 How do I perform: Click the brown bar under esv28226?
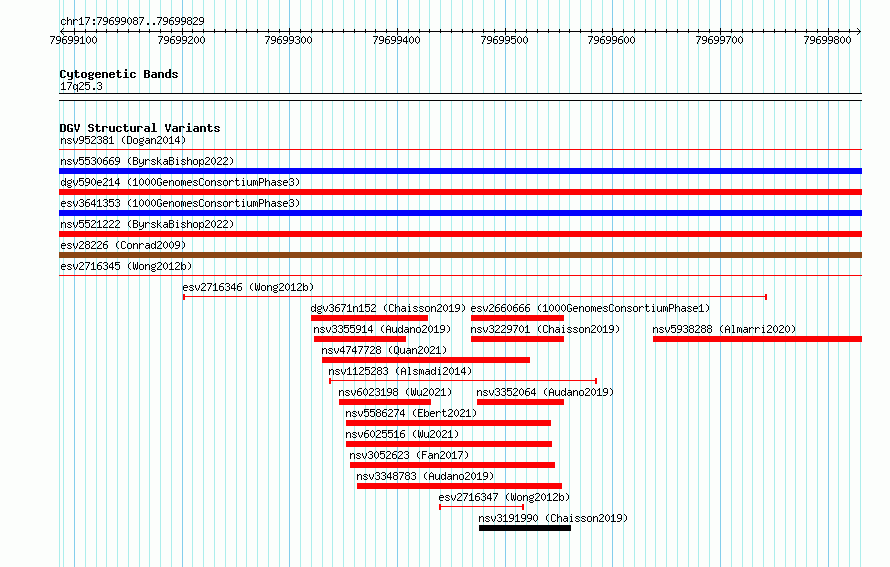460,255
